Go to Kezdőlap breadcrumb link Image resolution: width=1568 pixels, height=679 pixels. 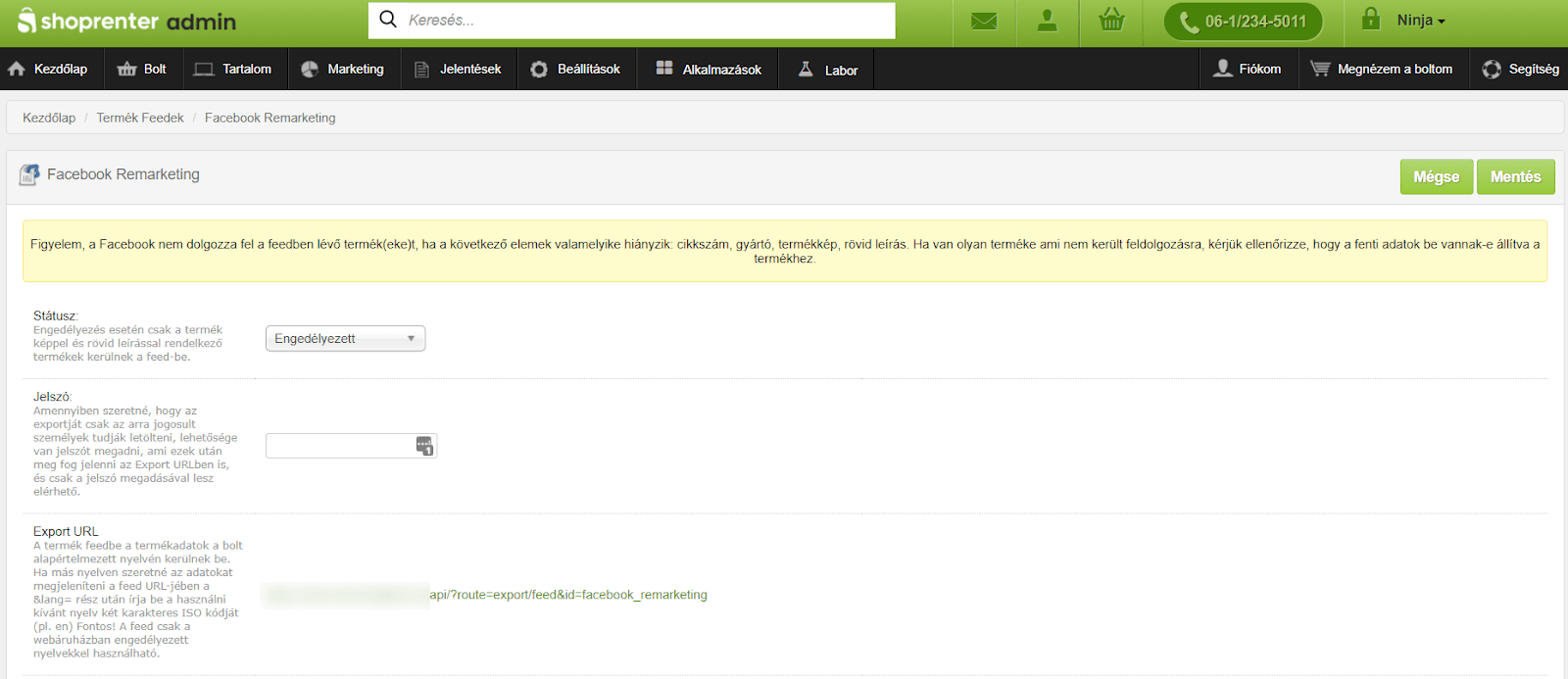pyautogui.click(x=49, y=118)
